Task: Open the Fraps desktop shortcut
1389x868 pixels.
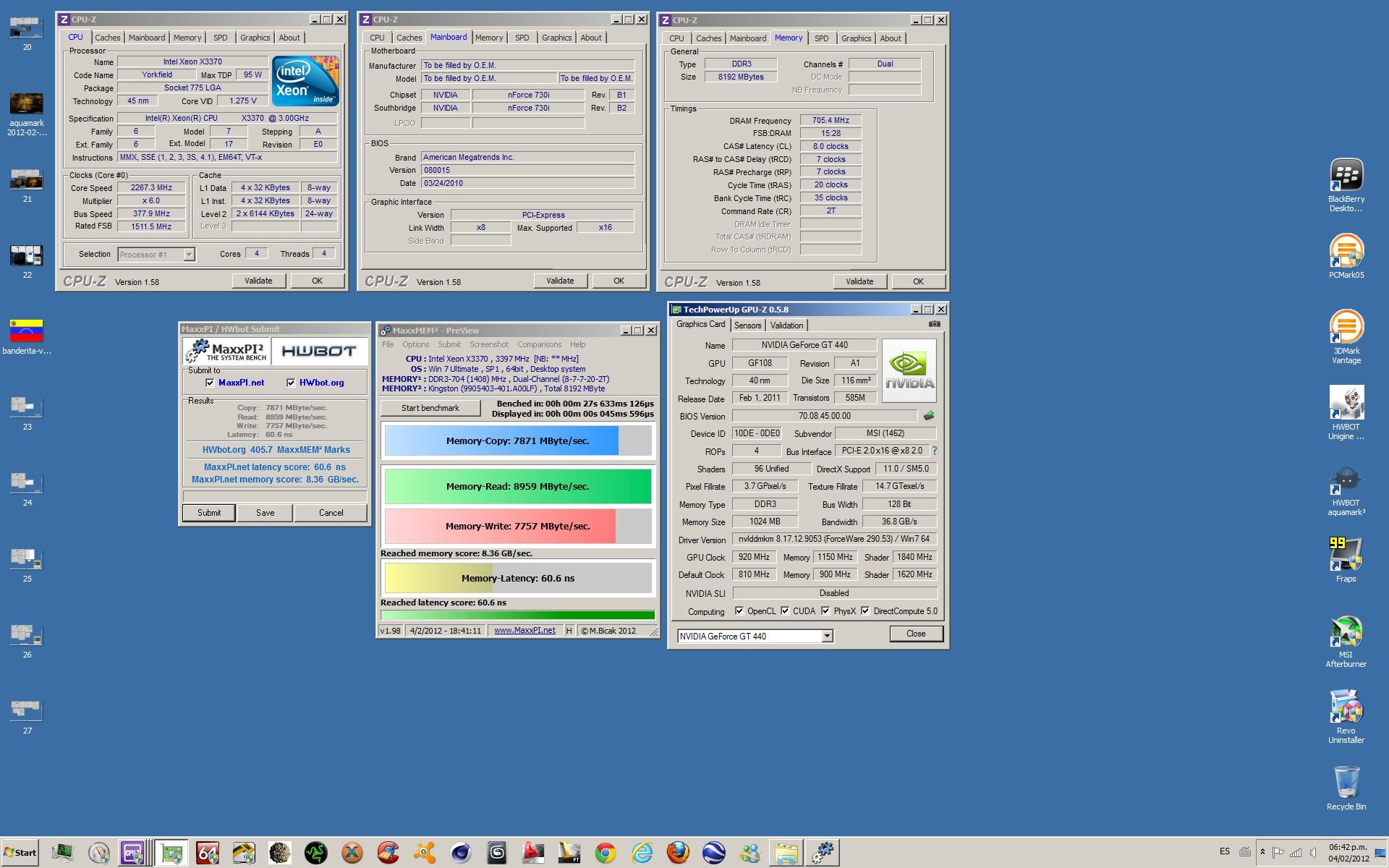Action: 1346,559
